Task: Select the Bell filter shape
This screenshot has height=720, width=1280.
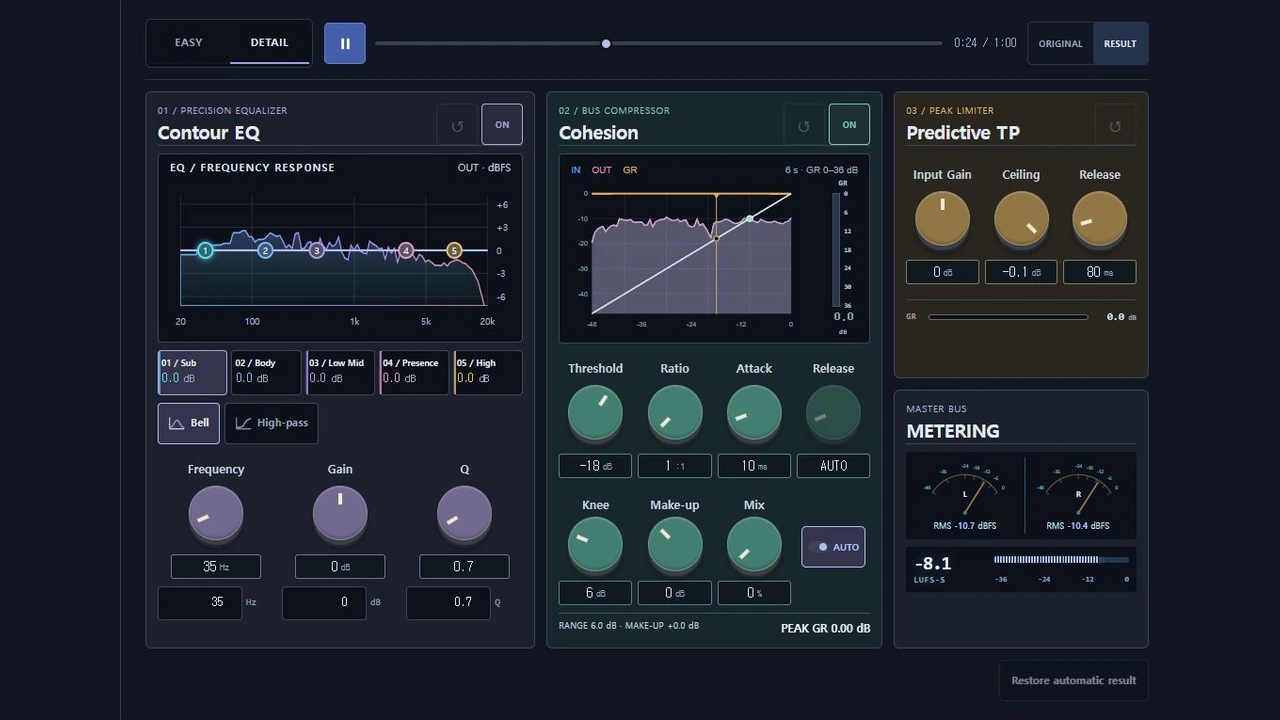Action: (189, 423)
